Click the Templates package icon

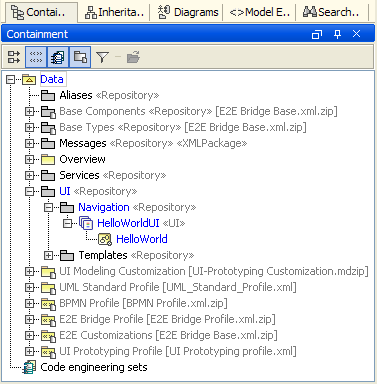coord(67,256)
